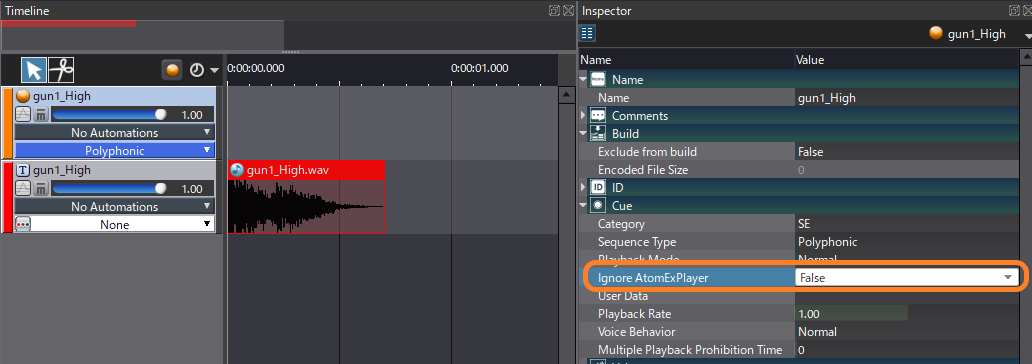Click the cue volume value 1.00

coord(192,115)
